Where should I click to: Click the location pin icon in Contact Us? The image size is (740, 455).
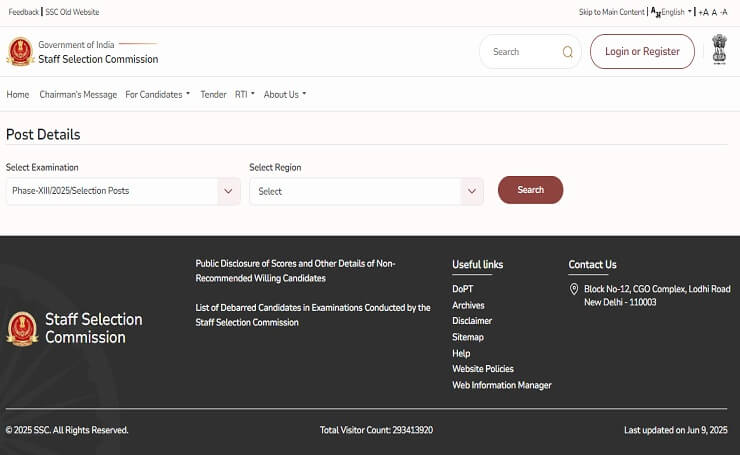(x=574, y=289)
